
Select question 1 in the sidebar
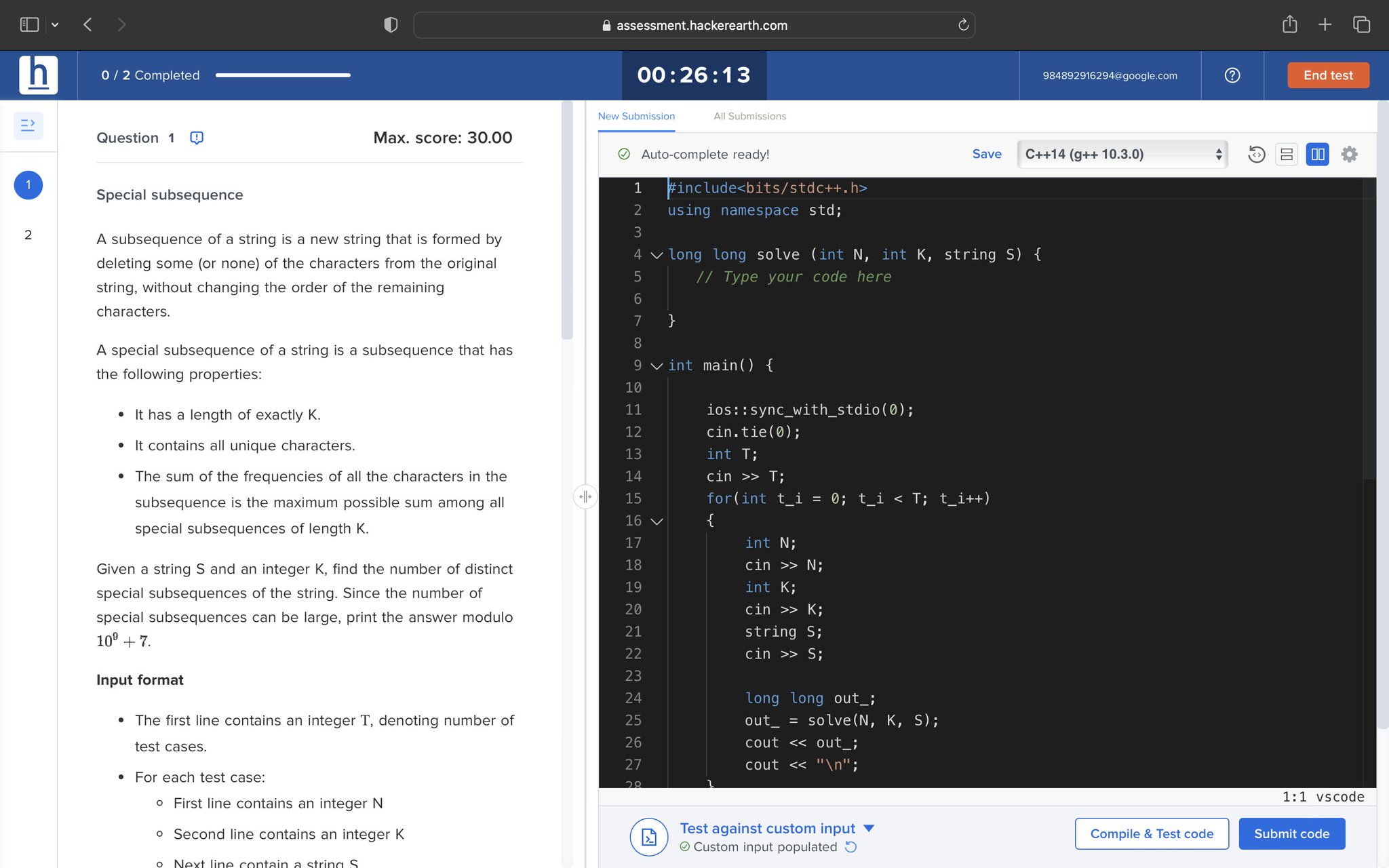click(28, 185)
